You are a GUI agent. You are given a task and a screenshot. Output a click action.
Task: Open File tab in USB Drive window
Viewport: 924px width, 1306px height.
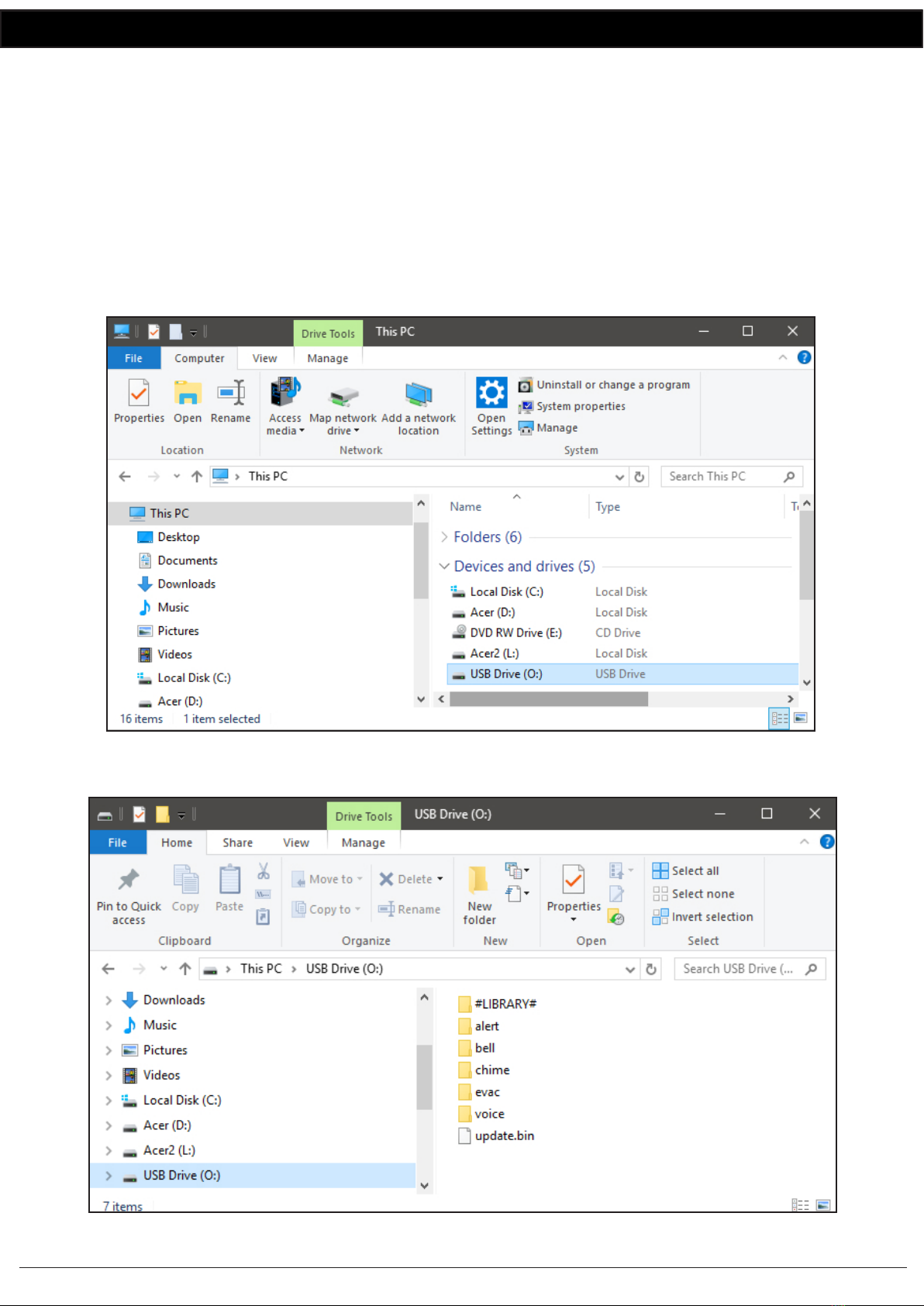pos(118,843)
